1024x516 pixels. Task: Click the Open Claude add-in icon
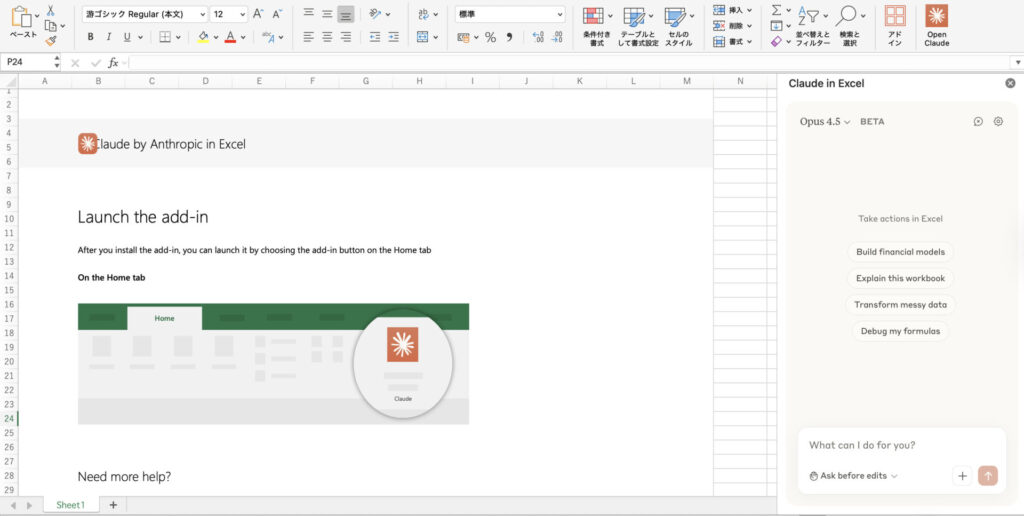[936, 17]
